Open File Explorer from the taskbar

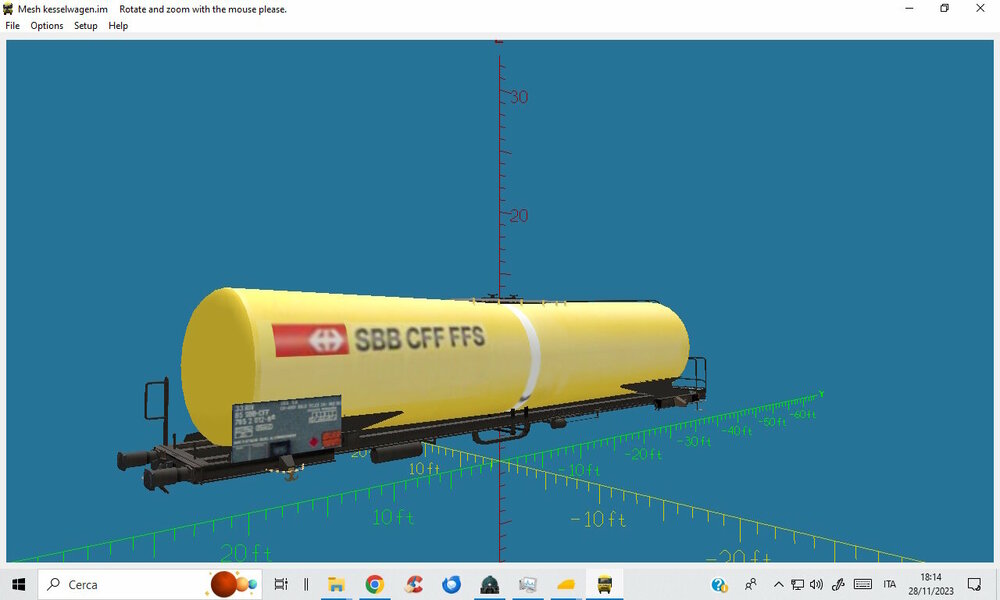pyautogui.click(x=336, y=584)
